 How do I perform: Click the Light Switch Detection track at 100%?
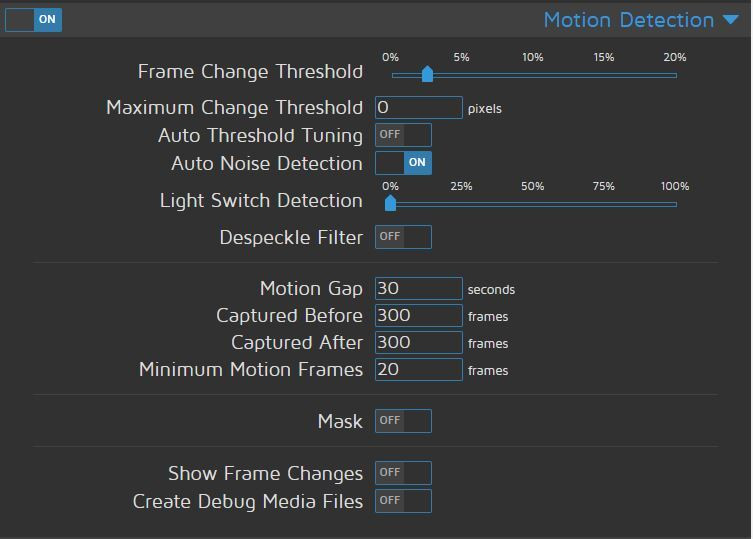click(675, 204)
